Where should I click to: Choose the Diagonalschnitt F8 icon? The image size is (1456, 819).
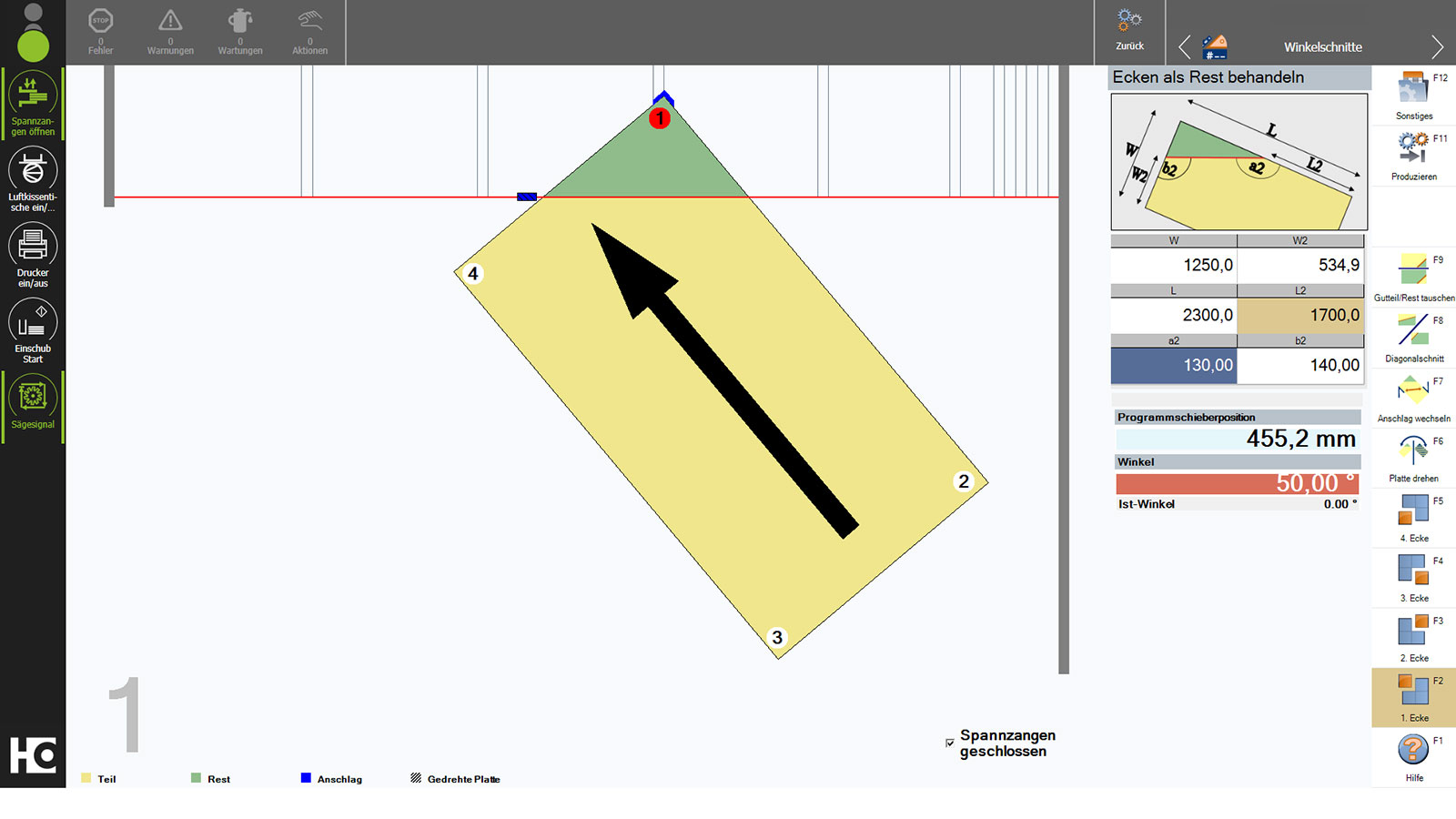pyautogui.click(x=1413, y=331)
